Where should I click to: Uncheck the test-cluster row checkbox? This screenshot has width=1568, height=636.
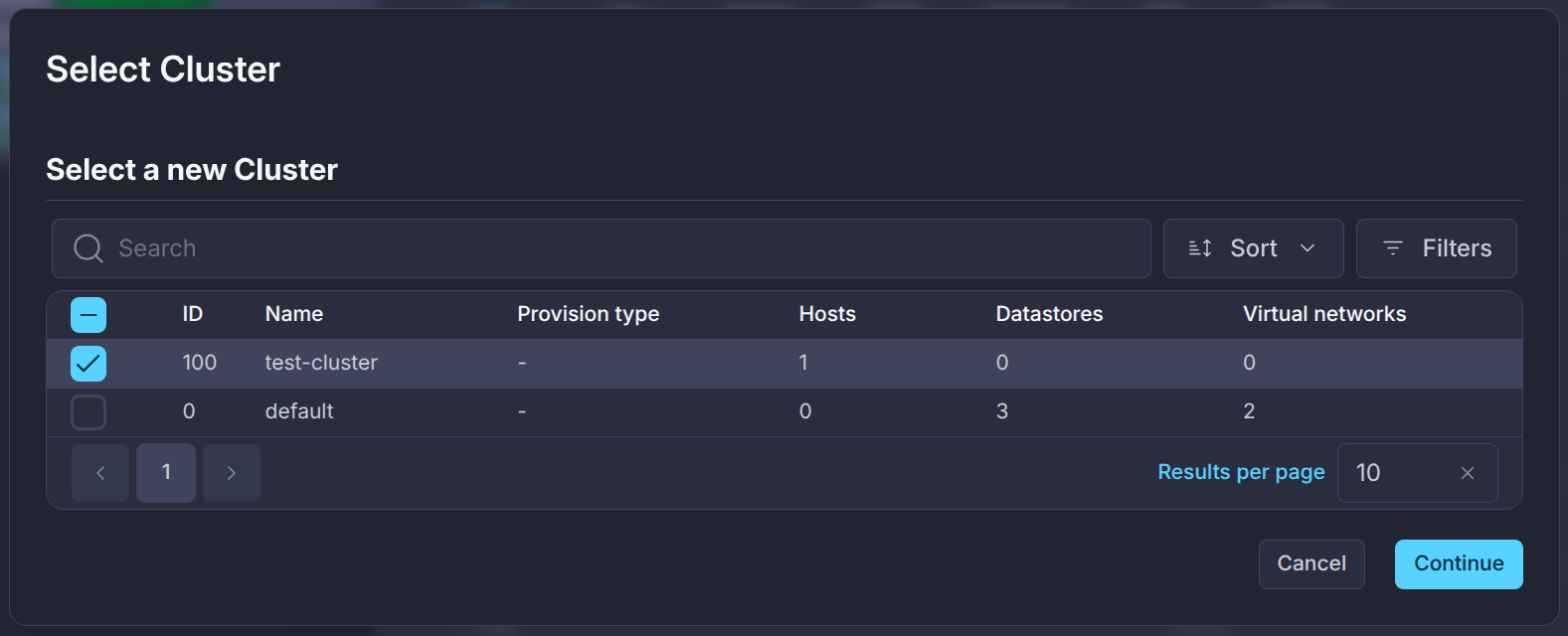pyautogui.click(x=88, y=364)
